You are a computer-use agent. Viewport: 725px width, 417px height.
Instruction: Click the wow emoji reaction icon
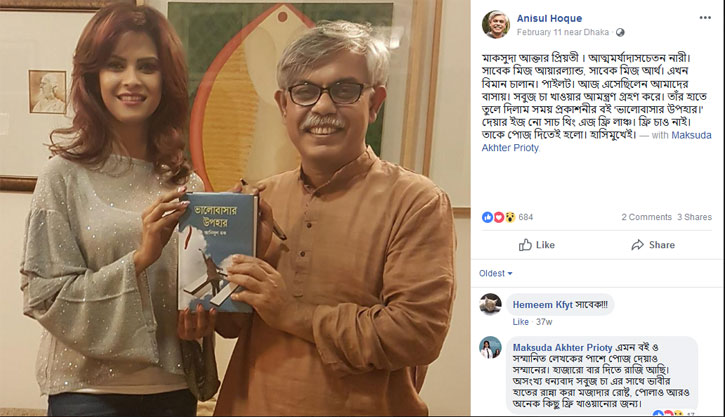click(x=510, y=217)
